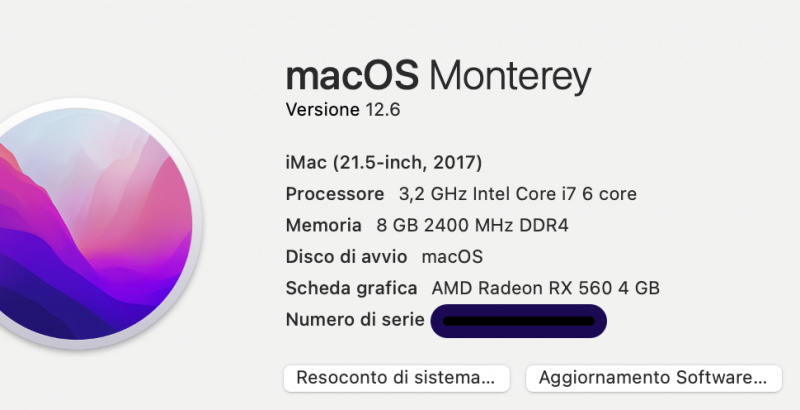Select the macOS startup disk name

452,257
